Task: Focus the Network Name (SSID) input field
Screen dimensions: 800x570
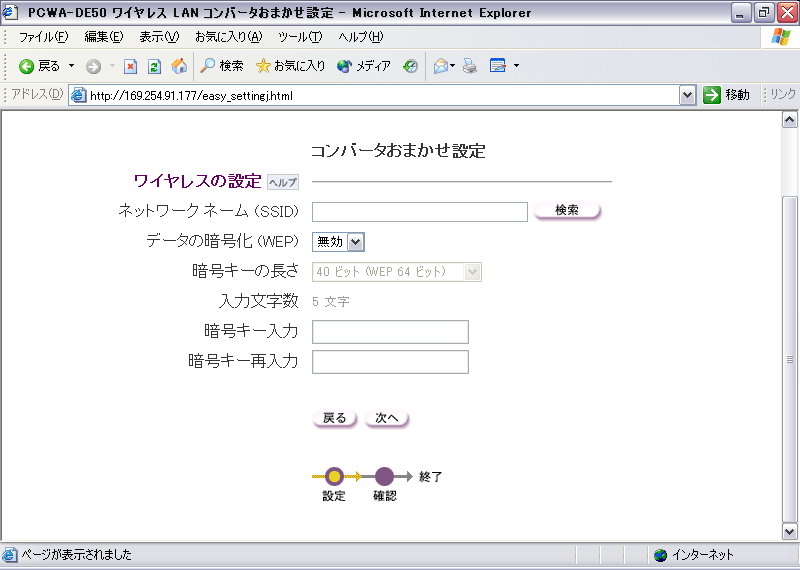Action: point(420,212)
